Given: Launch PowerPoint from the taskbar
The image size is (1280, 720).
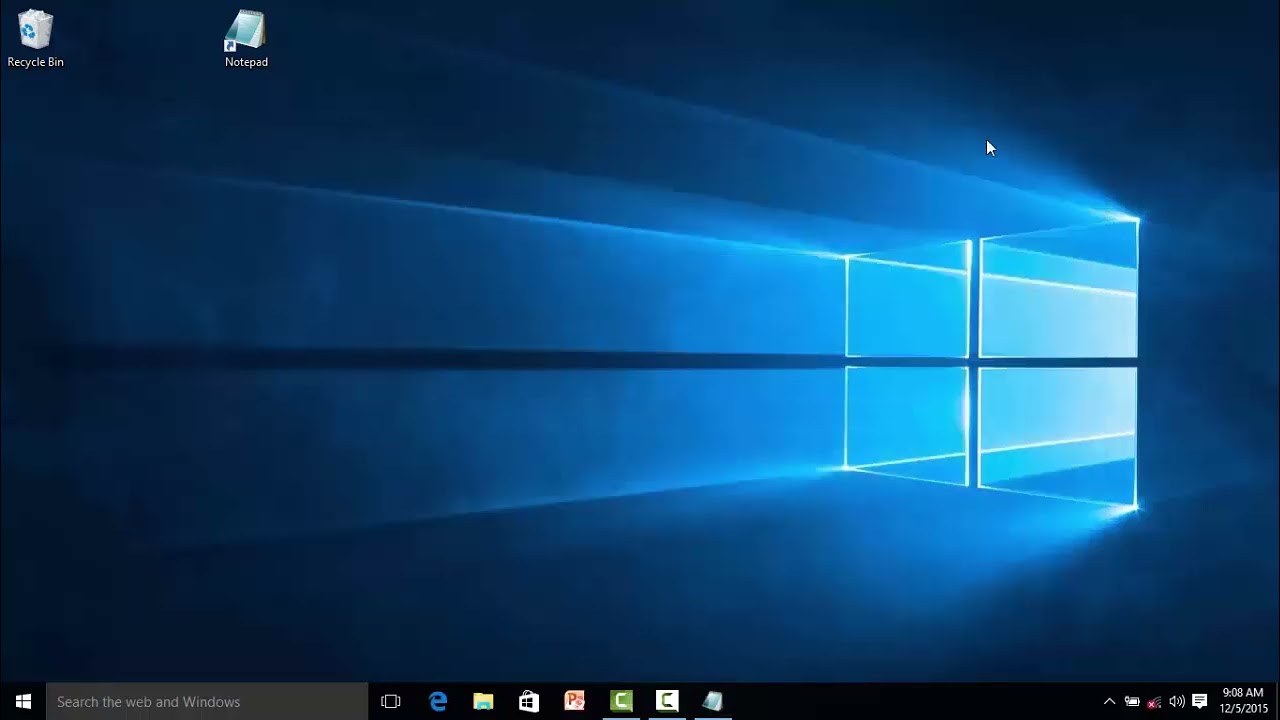Looking at the screenshot, I should [575, 701].
